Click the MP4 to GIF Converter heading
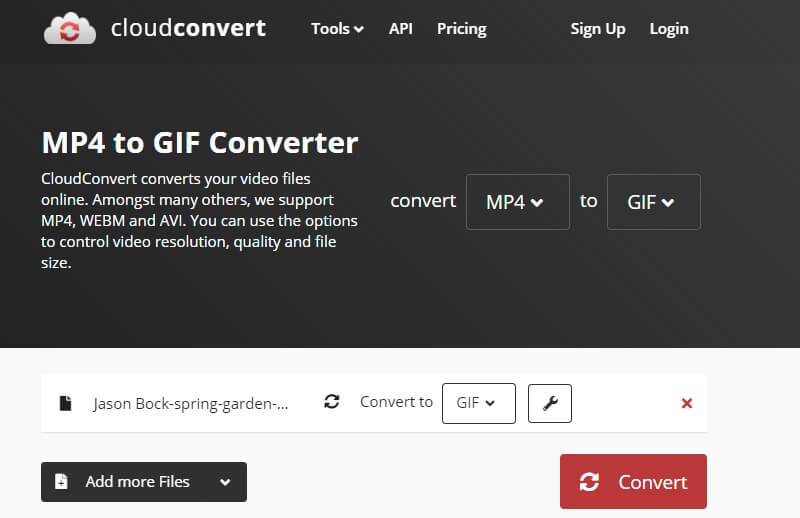 (199, 142)
